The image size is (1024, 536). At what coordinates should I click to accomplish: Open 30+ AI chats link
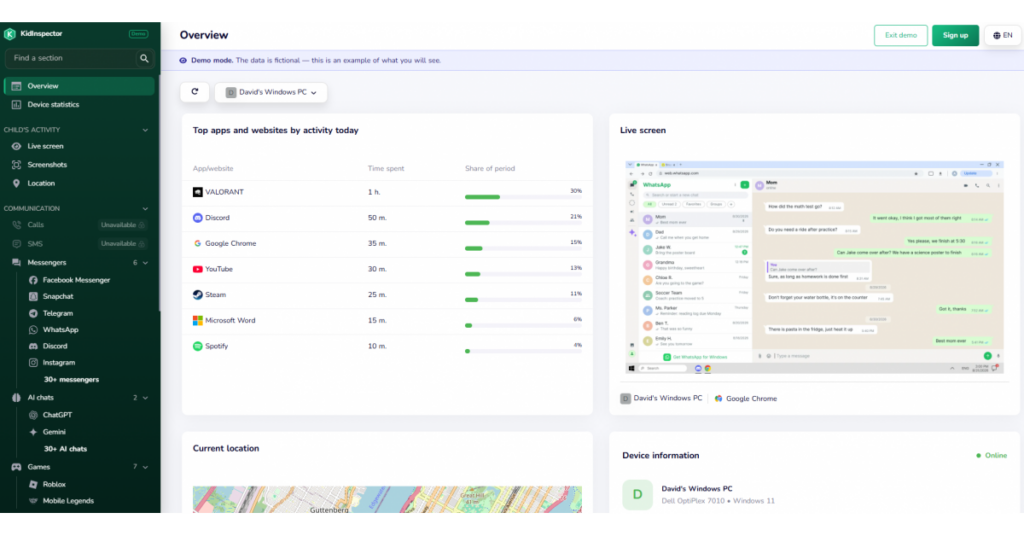(x=65, y=449)
